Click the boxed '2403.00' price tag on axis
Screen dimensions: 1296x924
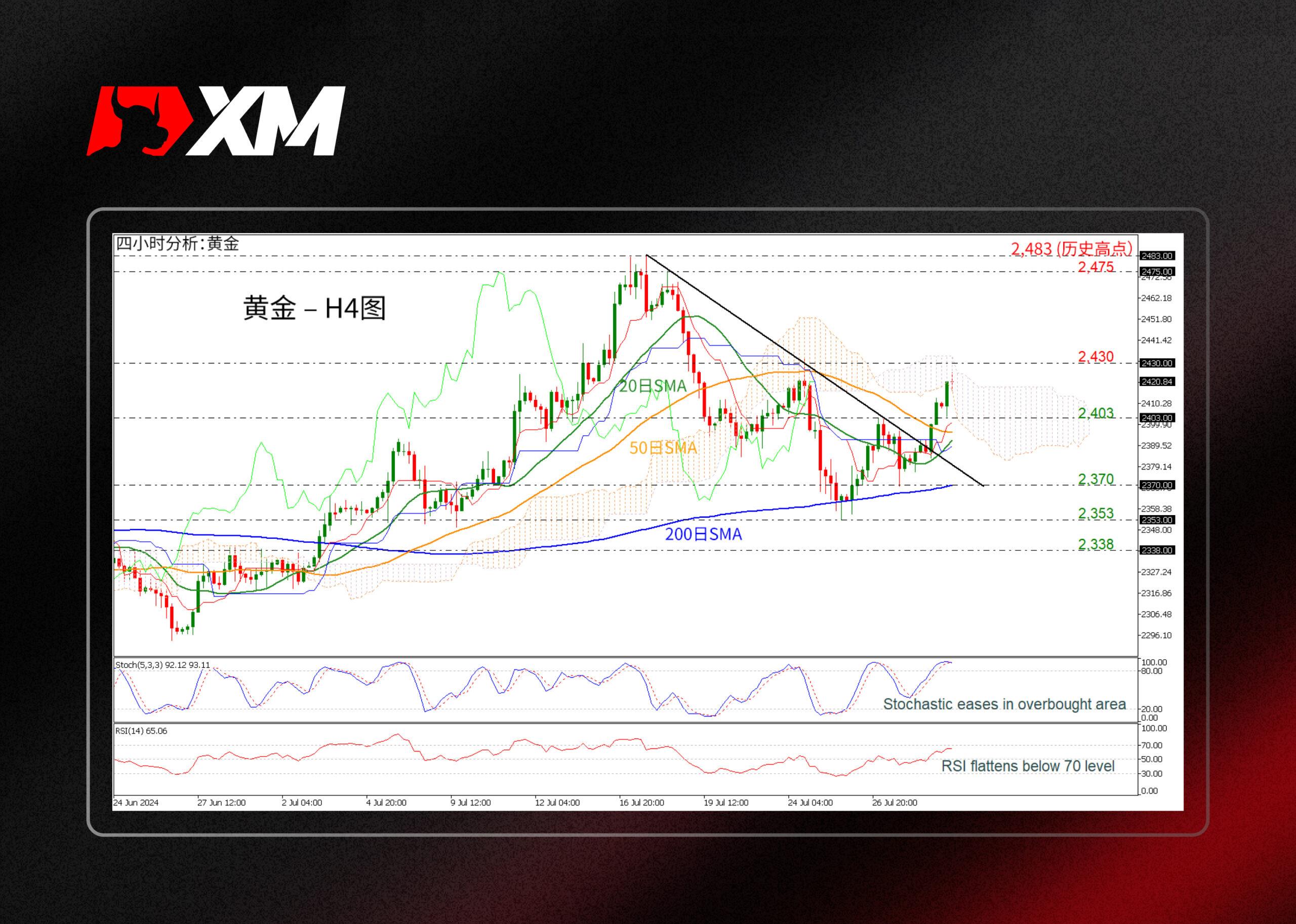pos(1157,417)
